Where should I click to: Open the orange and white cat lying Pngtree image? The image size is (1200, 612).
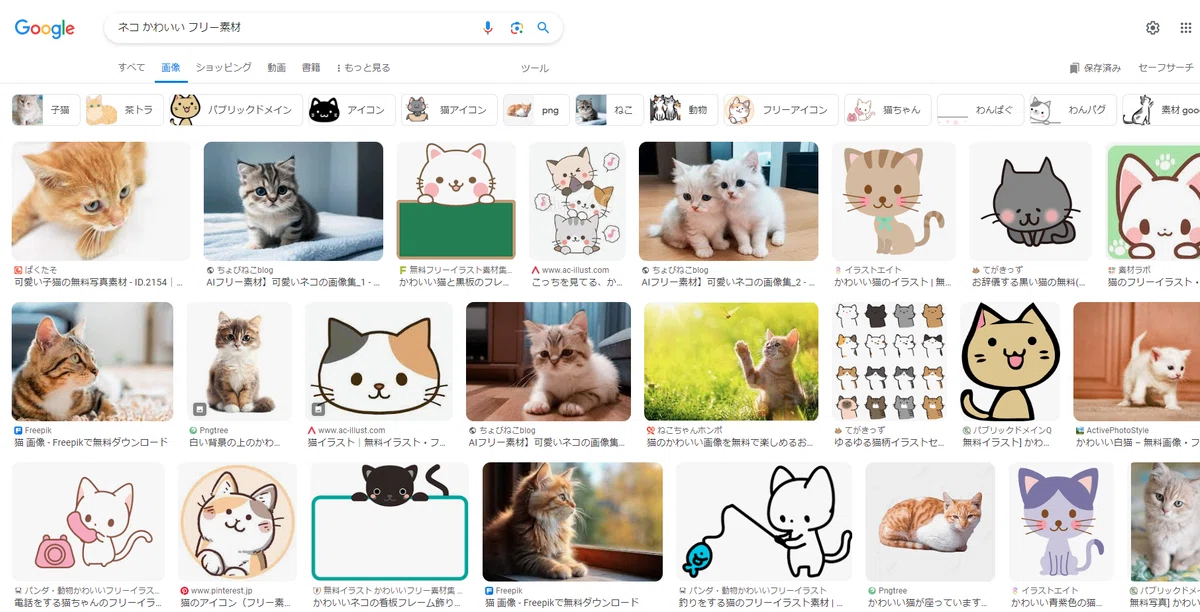point(930,521)
